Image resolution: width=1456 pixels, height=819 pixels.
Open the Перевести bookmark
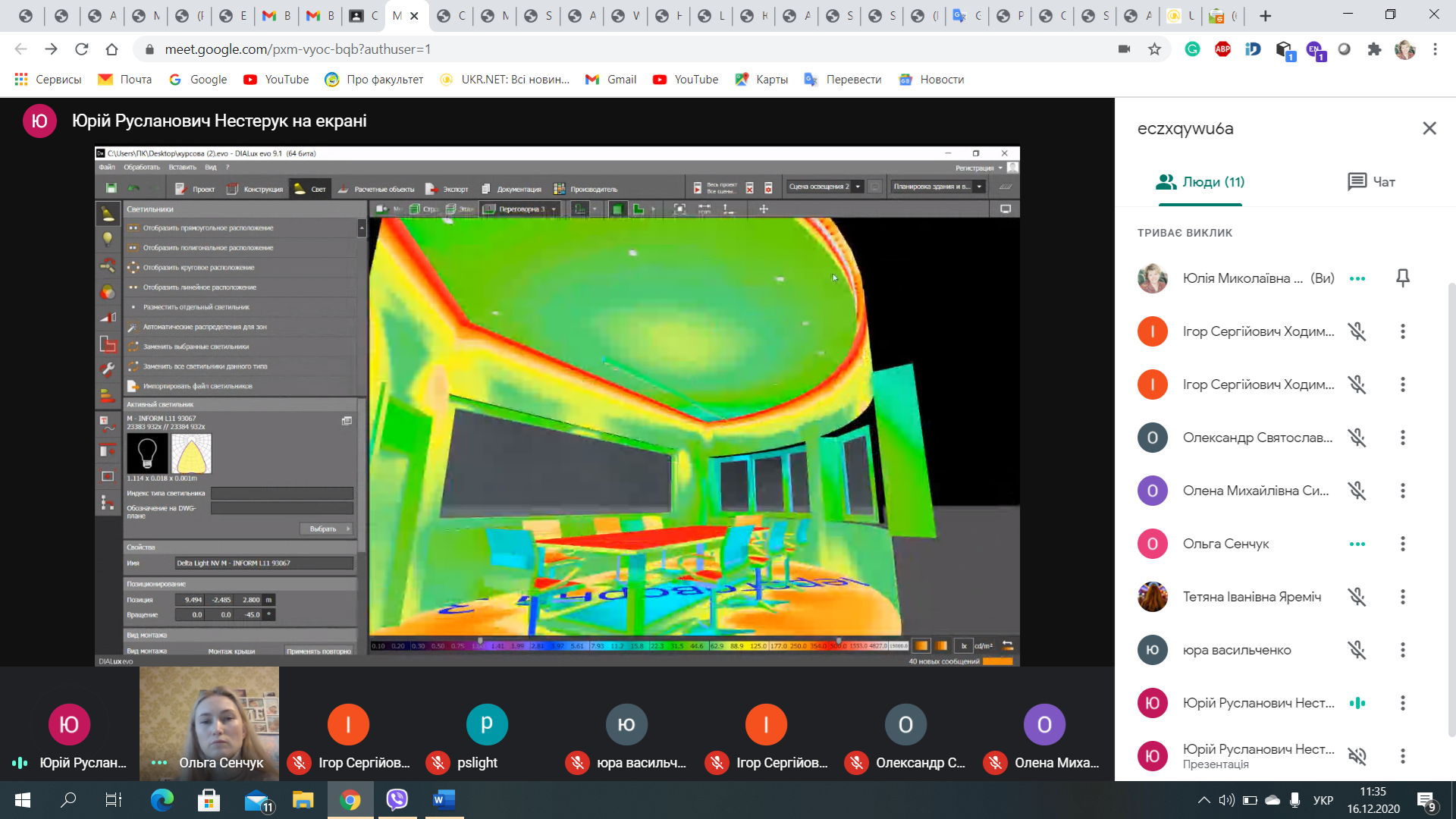point(843,80)
